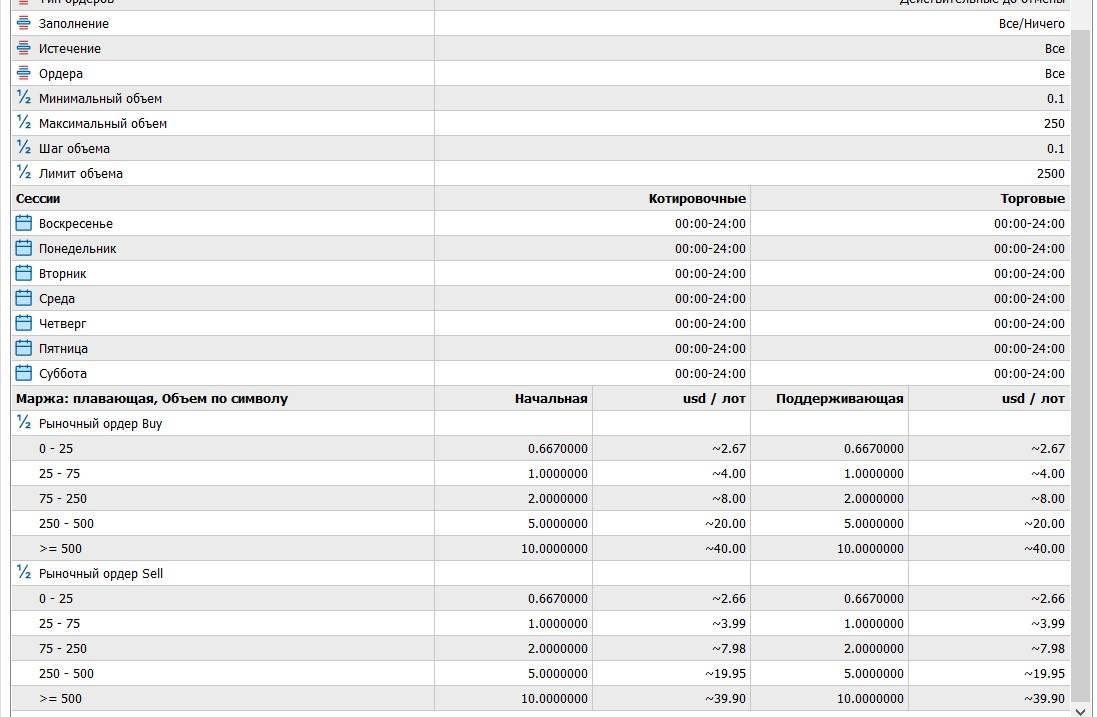Click the Рыночный ордер Buy icon
The image size is (1097, 717).
(x=24, y=423)
